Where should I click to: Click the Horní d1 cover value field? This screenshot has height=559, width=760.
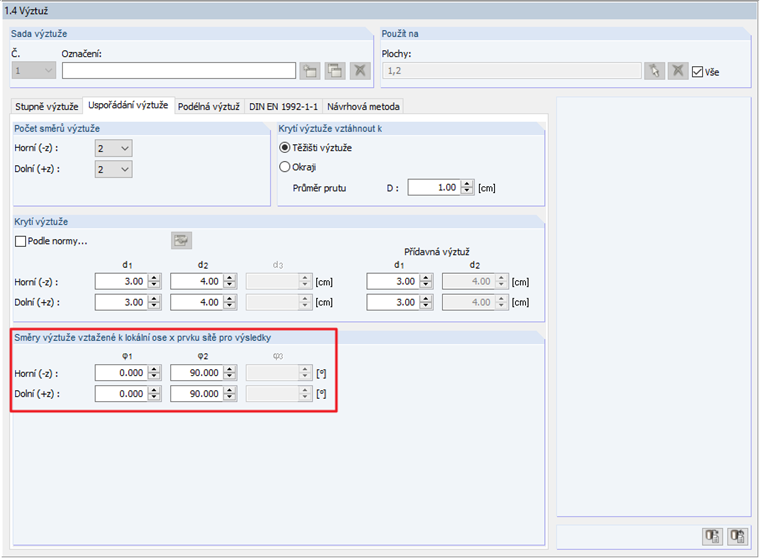tap(121, 281)
